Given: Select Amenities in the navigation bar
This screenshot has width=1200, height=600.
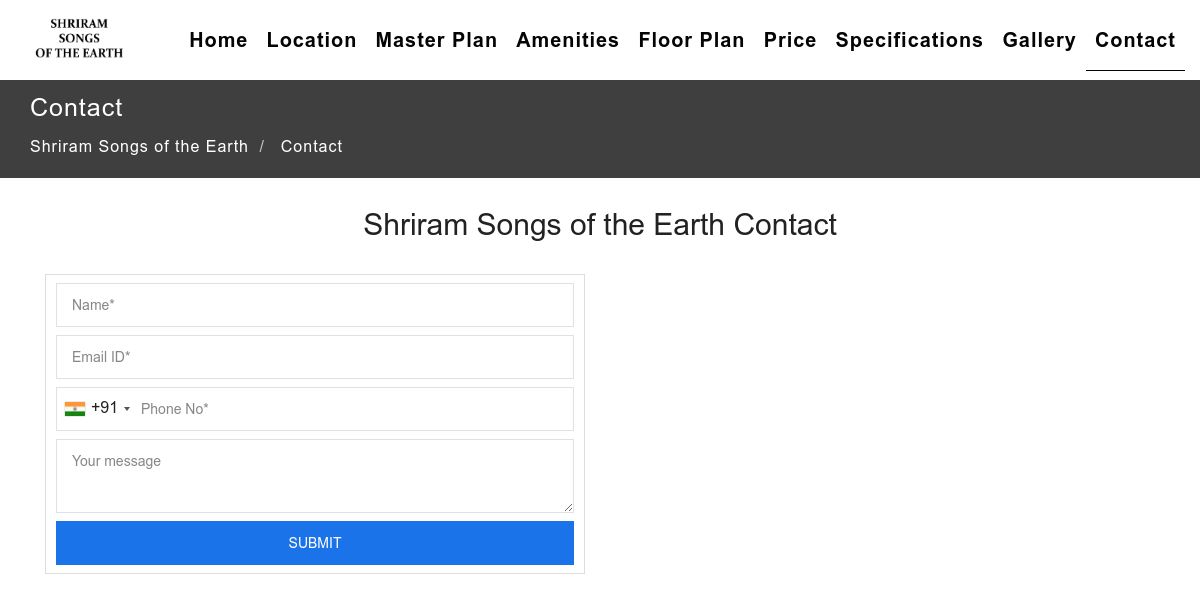Looking at the screenshot, I should (567, 40).
